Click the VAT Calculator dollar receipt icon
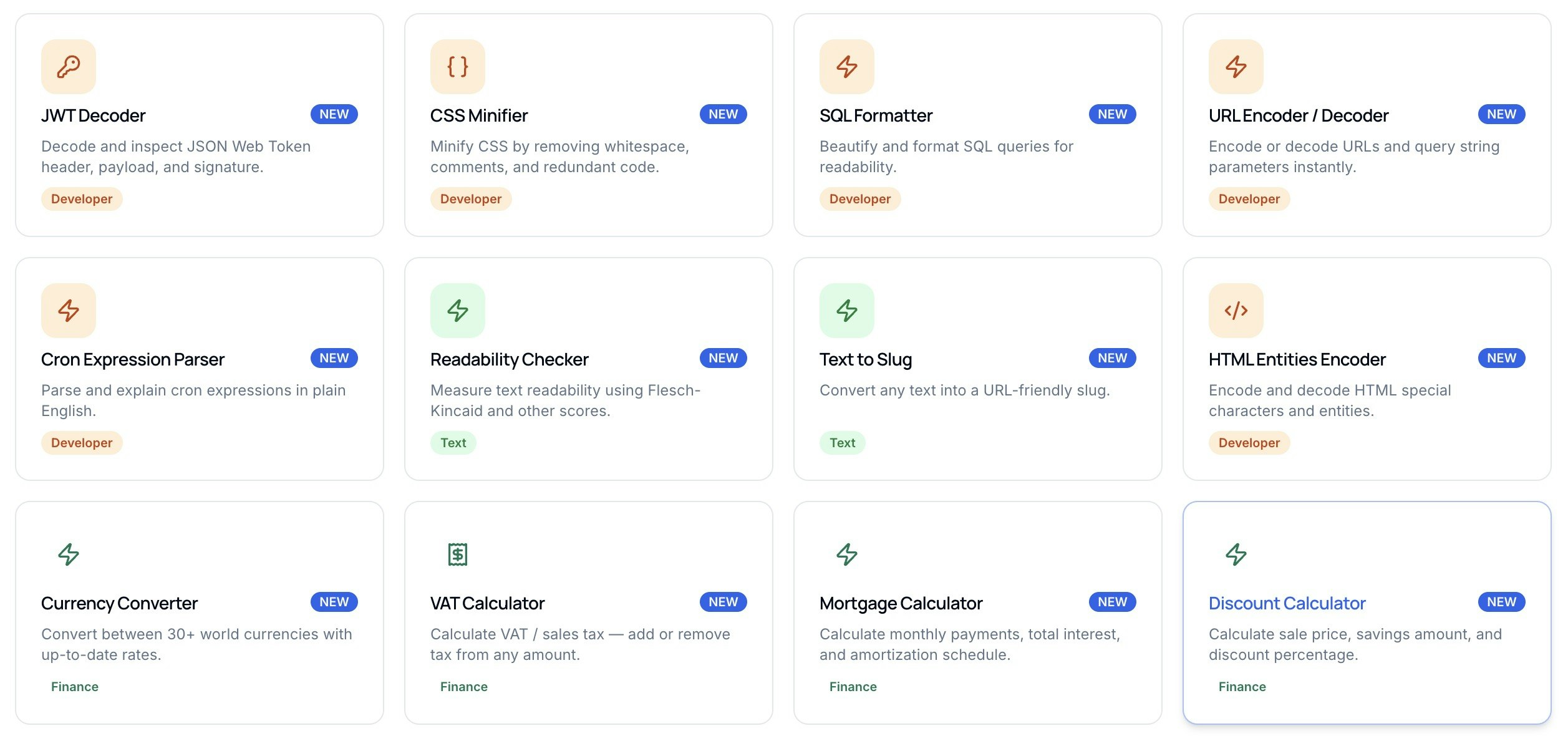 click(x=458, y=554)
